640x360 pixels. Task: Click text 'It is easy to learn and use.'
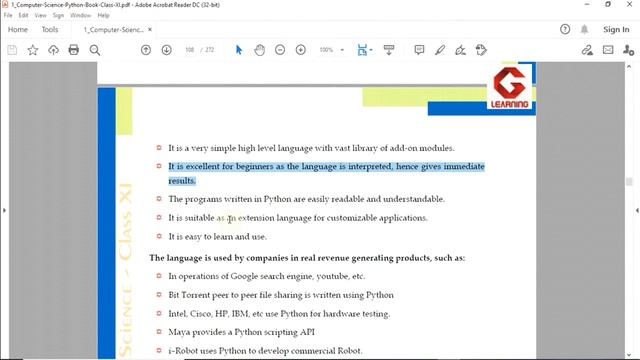coord(218,237)
